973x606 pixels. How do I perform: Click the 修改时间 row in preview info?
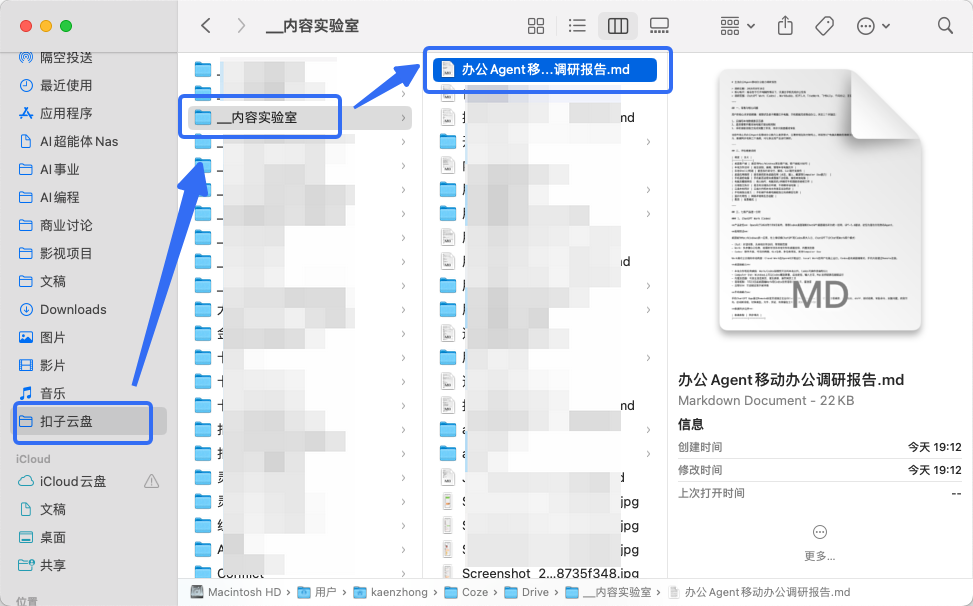820,470
